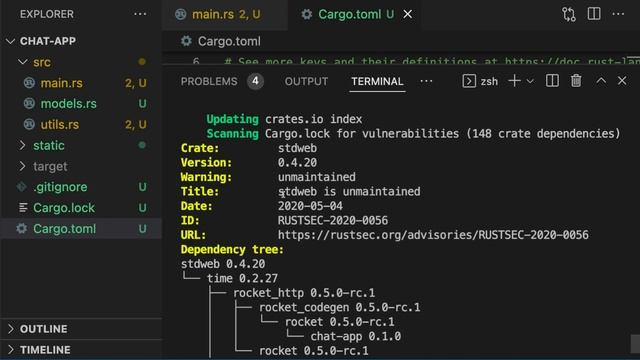The height and width of the screenshot is (360, 640).
Task: Create a new terminal with plus icon
Action: coord(514,81)
